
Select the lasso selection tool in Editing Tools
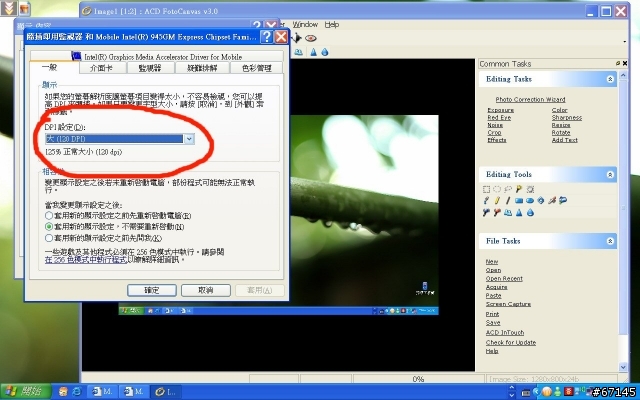(x=508, y=189)
